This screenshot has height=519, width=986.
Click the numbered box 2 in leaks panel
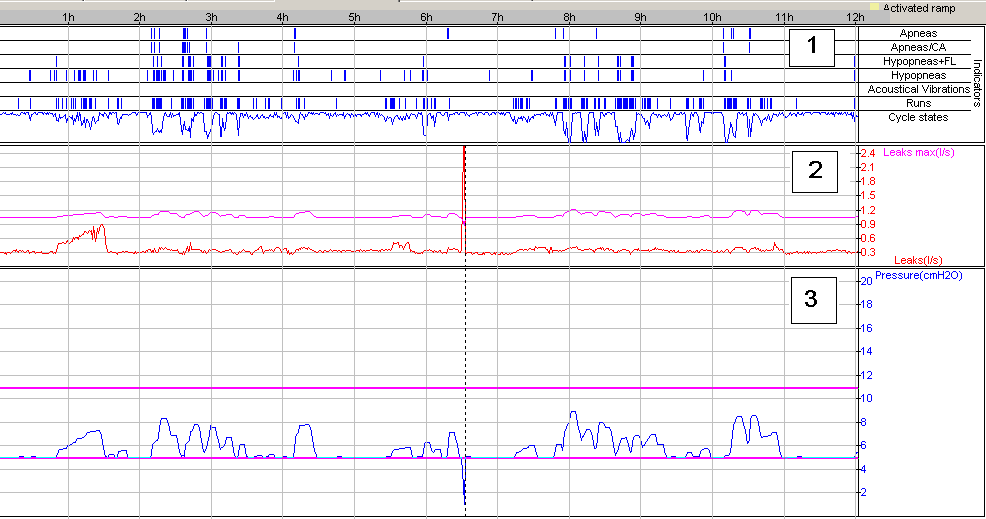pyautogui.click(x=815, y=170)
